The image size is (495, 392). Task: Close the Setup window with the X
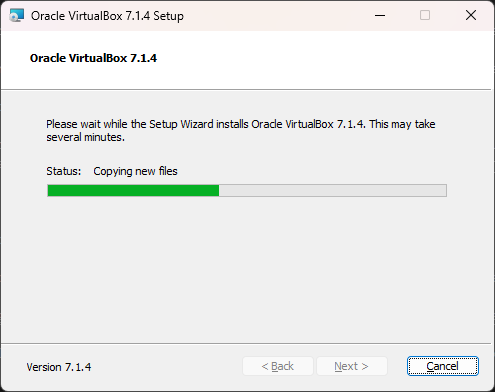471,15
